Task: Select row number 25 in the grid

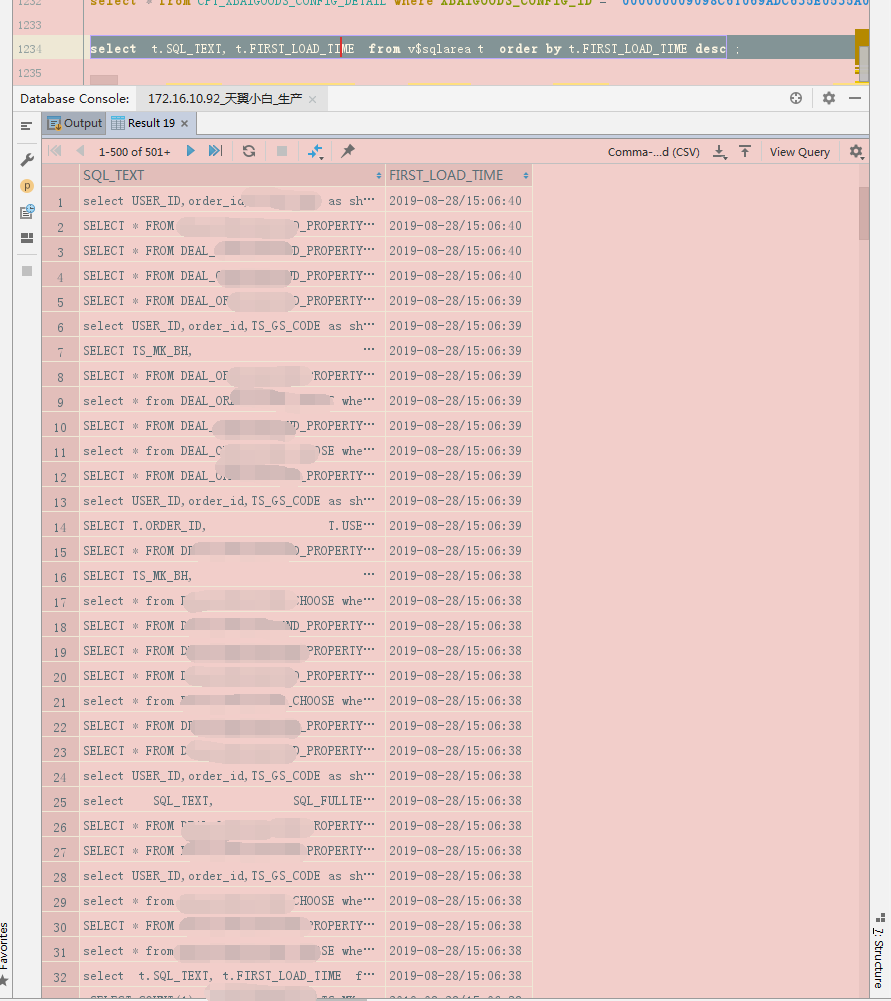Action: [61, 802]
